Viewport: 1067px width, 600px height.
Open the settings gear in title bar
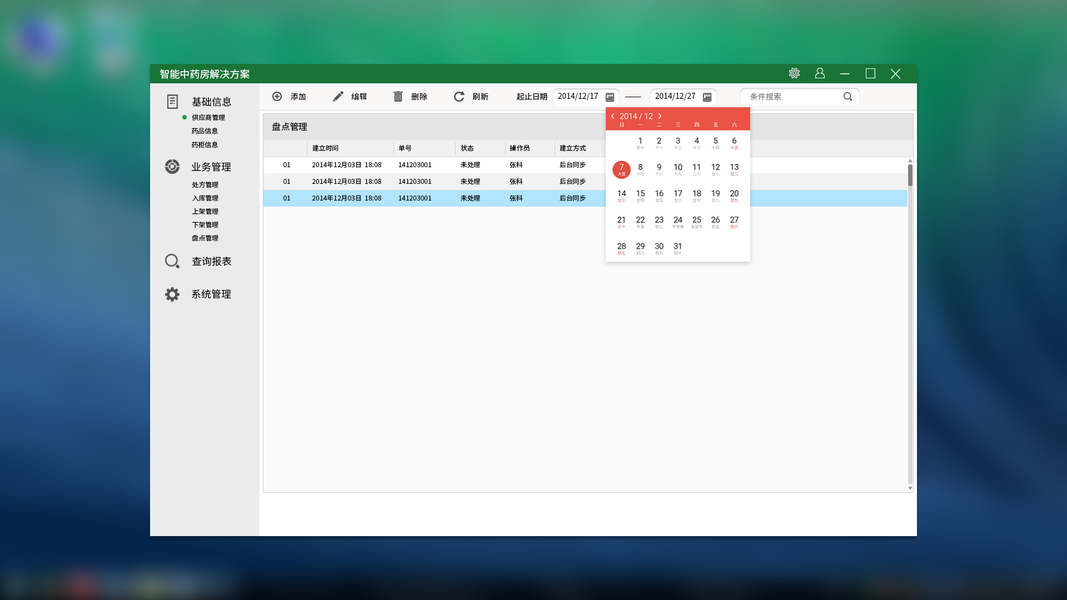794,73
